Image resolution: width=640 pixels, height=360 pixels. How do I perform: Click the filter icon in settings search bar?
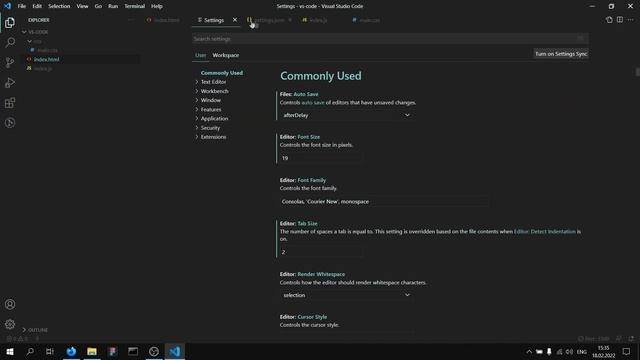[580, 38]
